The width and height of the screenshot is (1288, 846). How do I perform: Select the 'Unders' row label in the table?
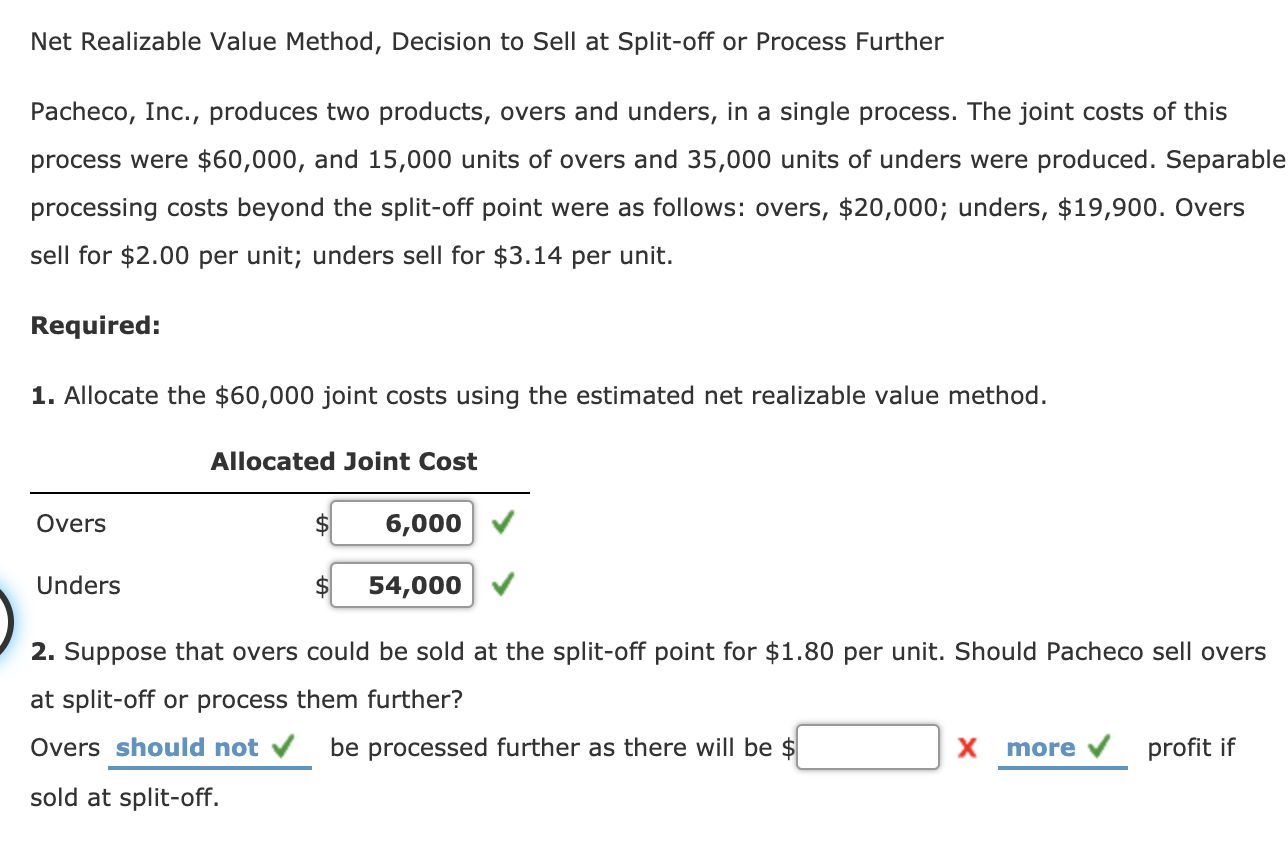point(76,585)
